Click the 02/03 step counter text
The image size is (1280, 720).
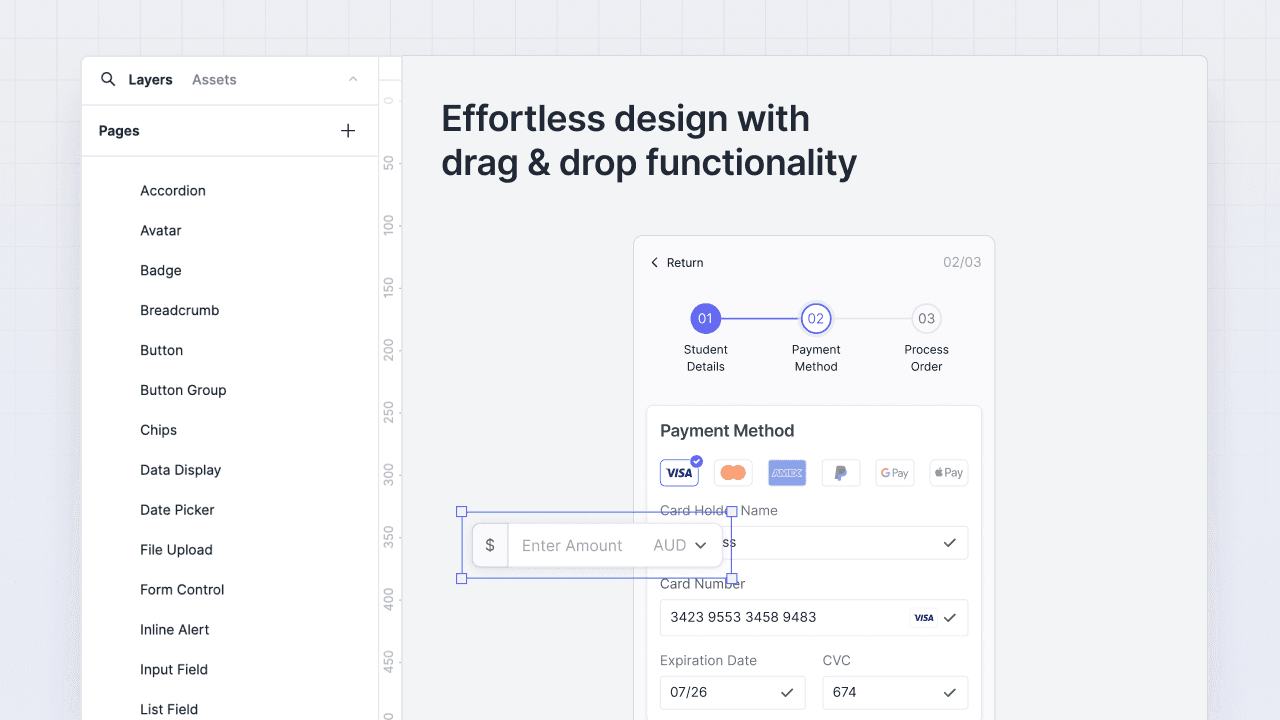click(x=962, y=263)
